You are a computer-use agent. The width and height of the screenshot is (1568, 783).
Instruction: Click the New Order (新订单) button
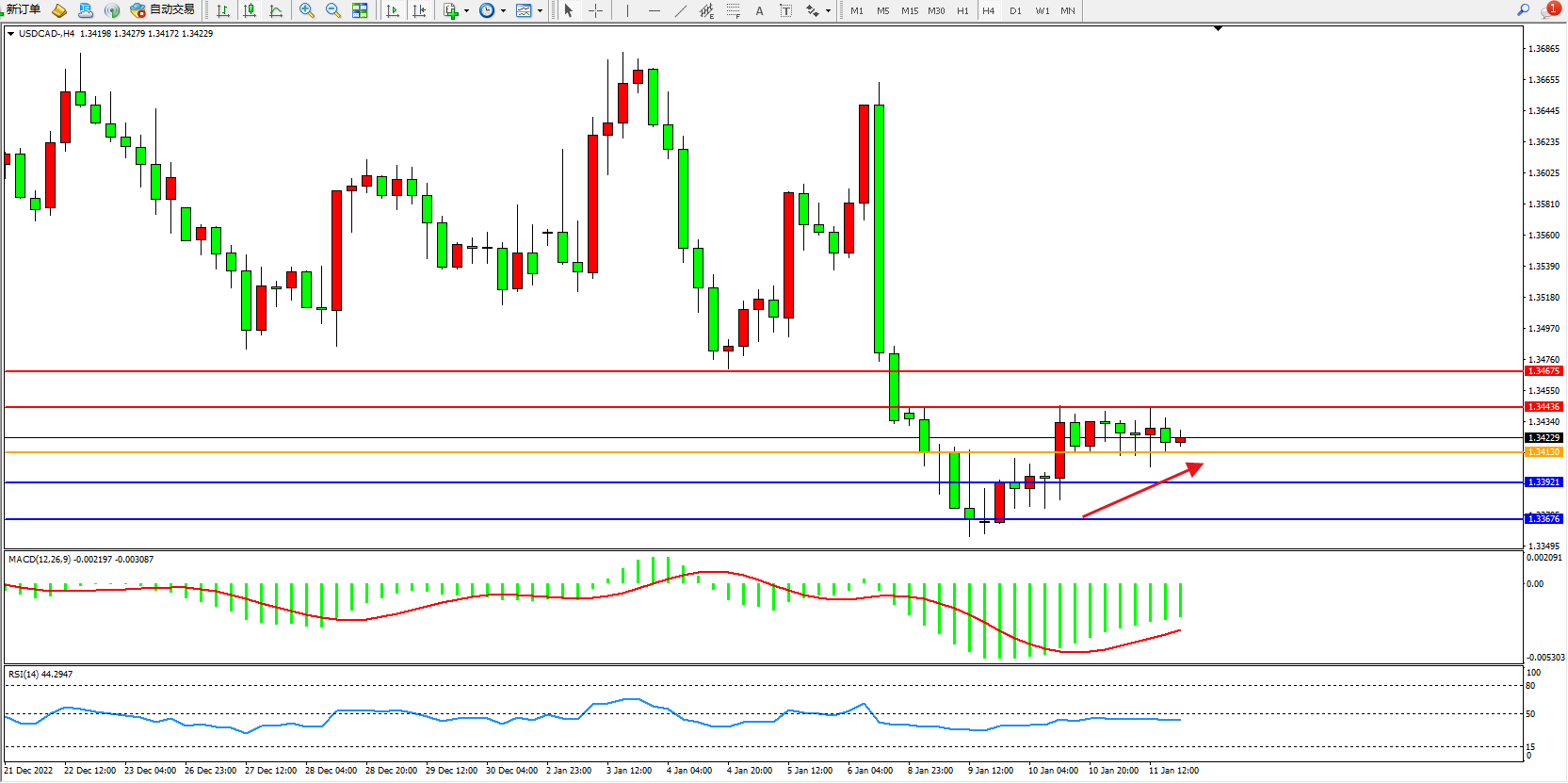click(23, 10)
